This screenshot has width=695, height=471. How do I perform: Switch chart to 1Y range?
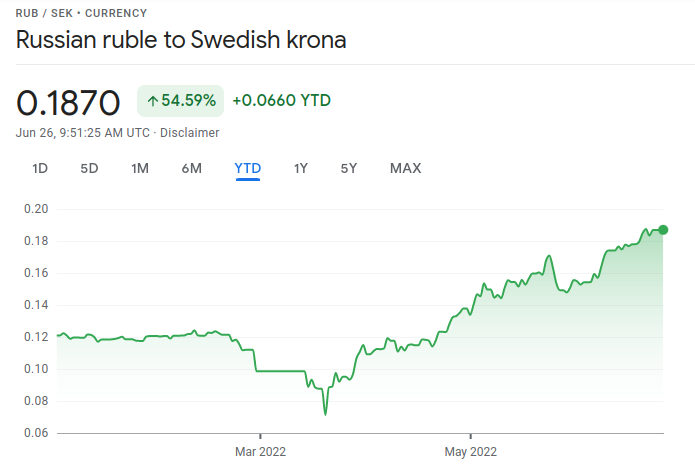pos(300,168)
